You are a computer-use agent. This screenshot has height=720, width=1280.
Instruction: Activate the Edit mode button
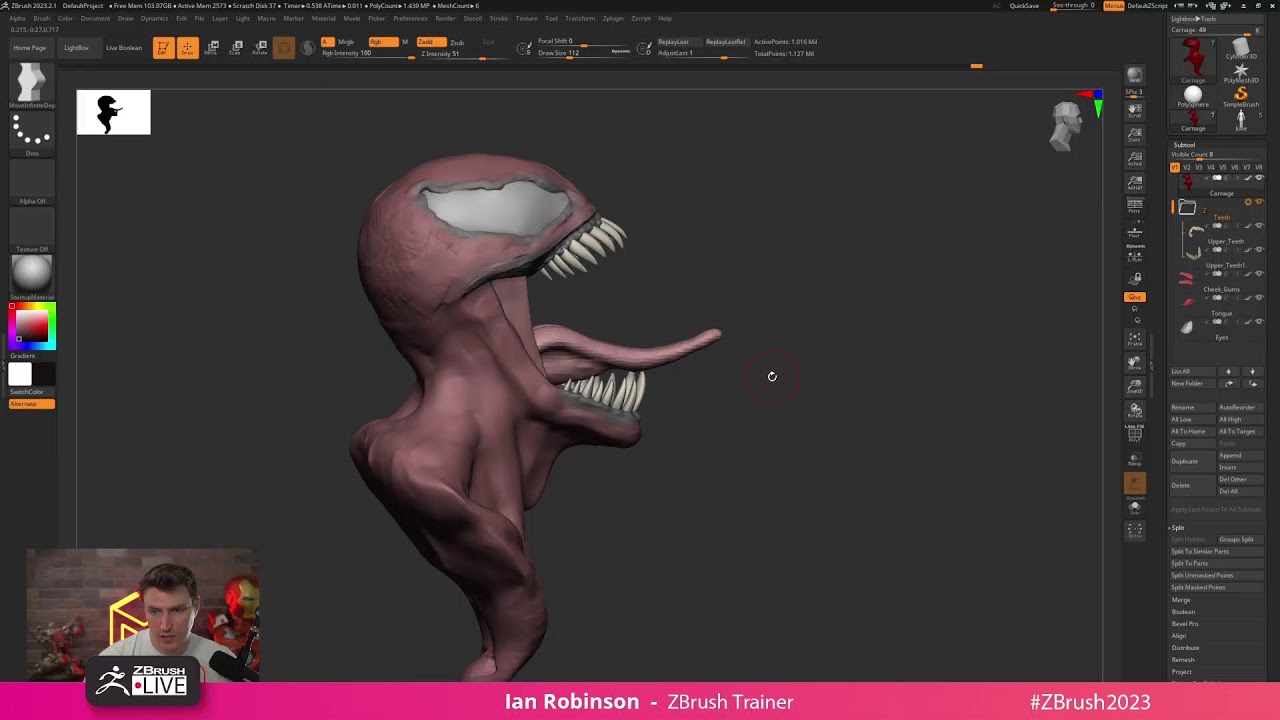(163, 48)
